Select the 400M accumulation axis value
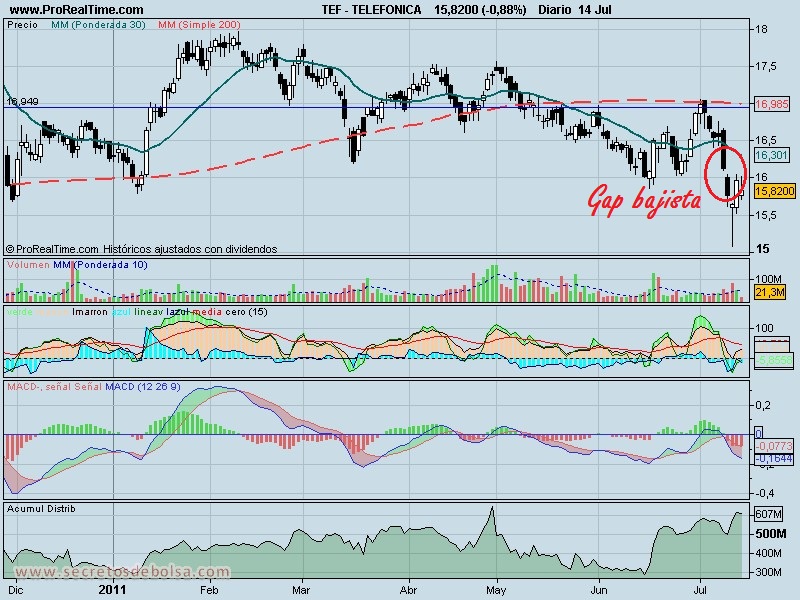This screenshot has width=800, height=600. tap(768, 553)
